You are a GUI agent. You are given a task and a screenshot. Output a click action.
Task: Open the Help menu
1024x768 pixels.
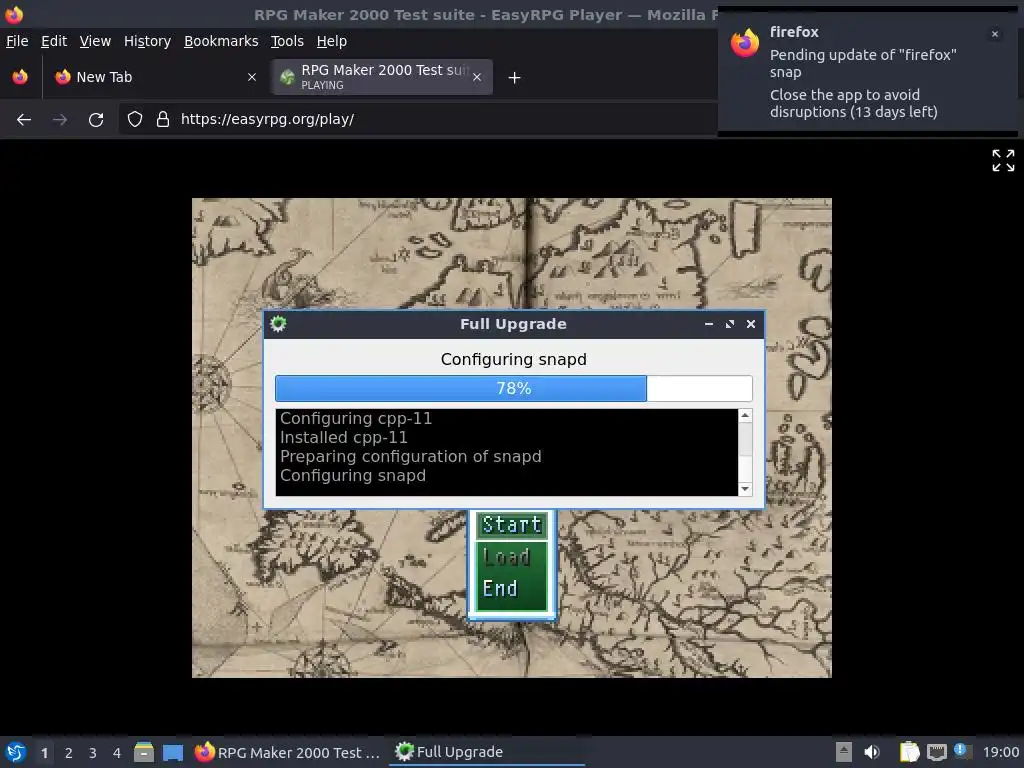point(332,41)
